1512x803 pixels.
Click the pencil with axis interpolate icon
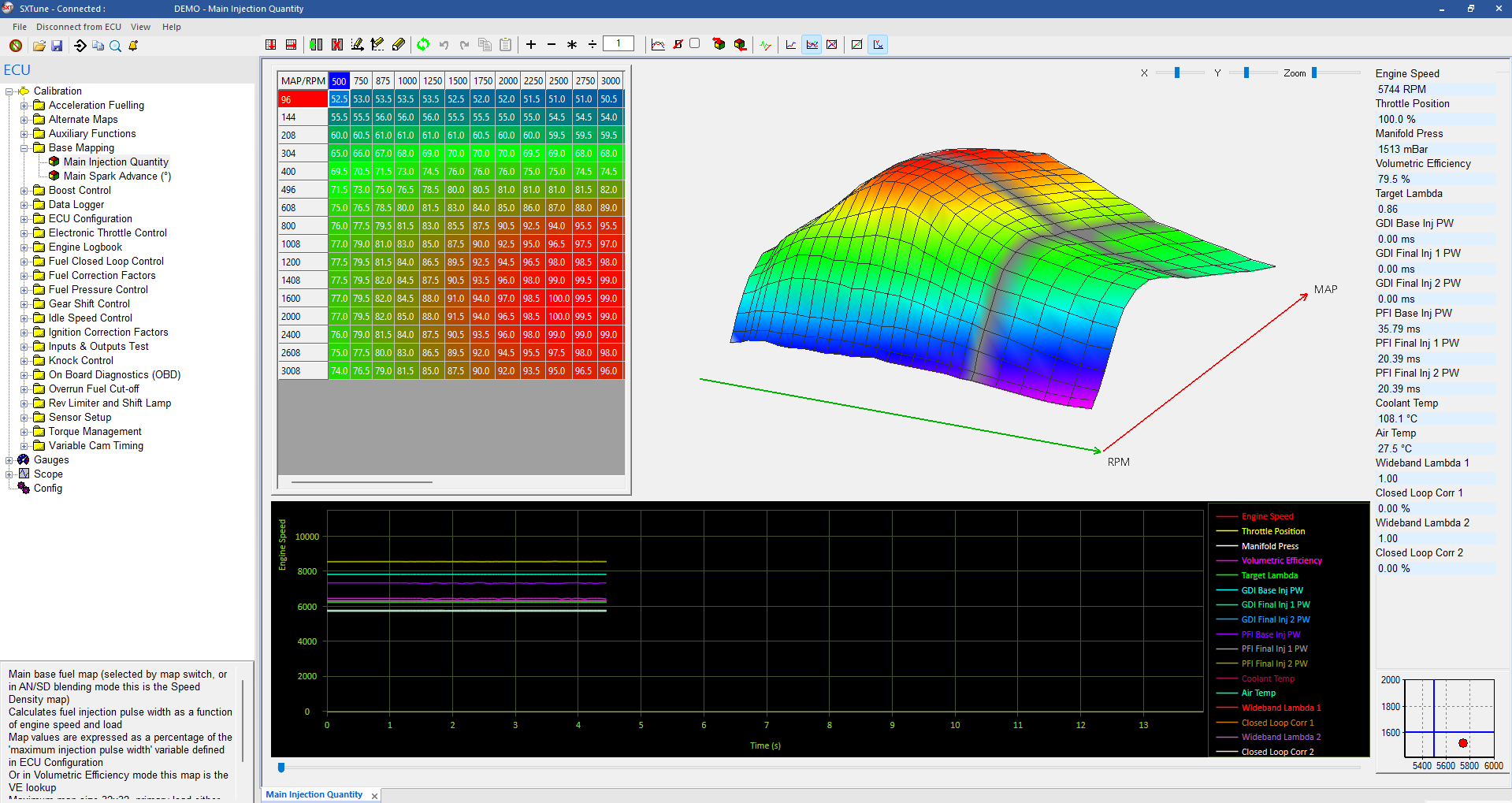377,45
